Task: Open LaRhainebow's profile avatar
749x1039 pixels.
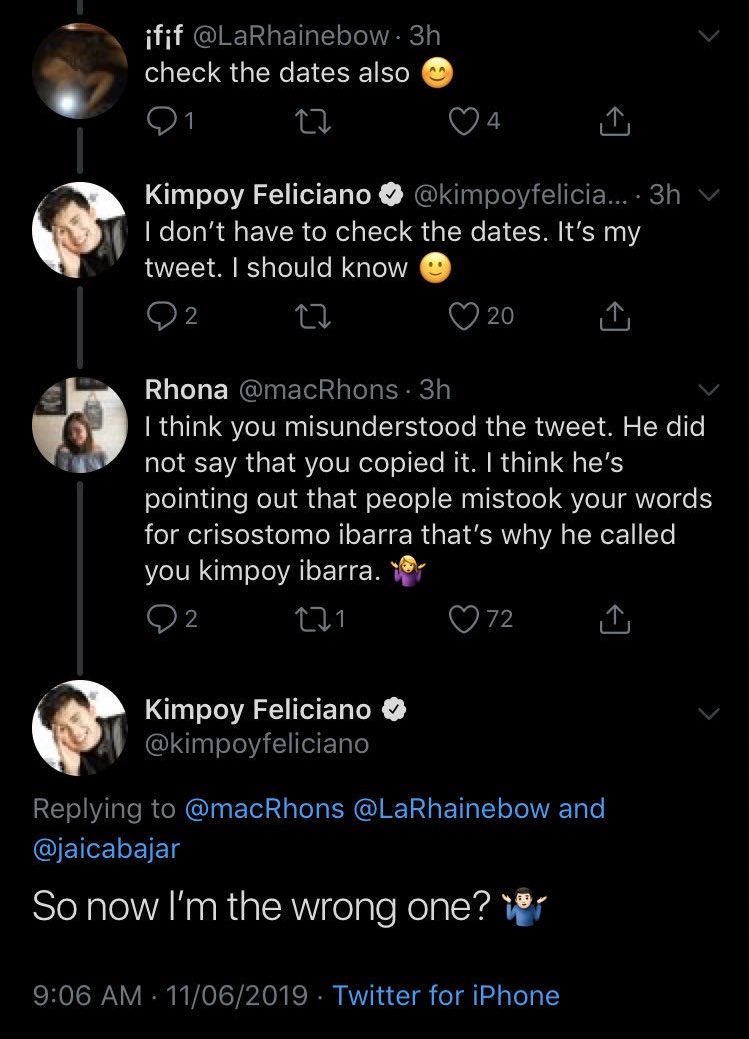Action: click(80, 70)
